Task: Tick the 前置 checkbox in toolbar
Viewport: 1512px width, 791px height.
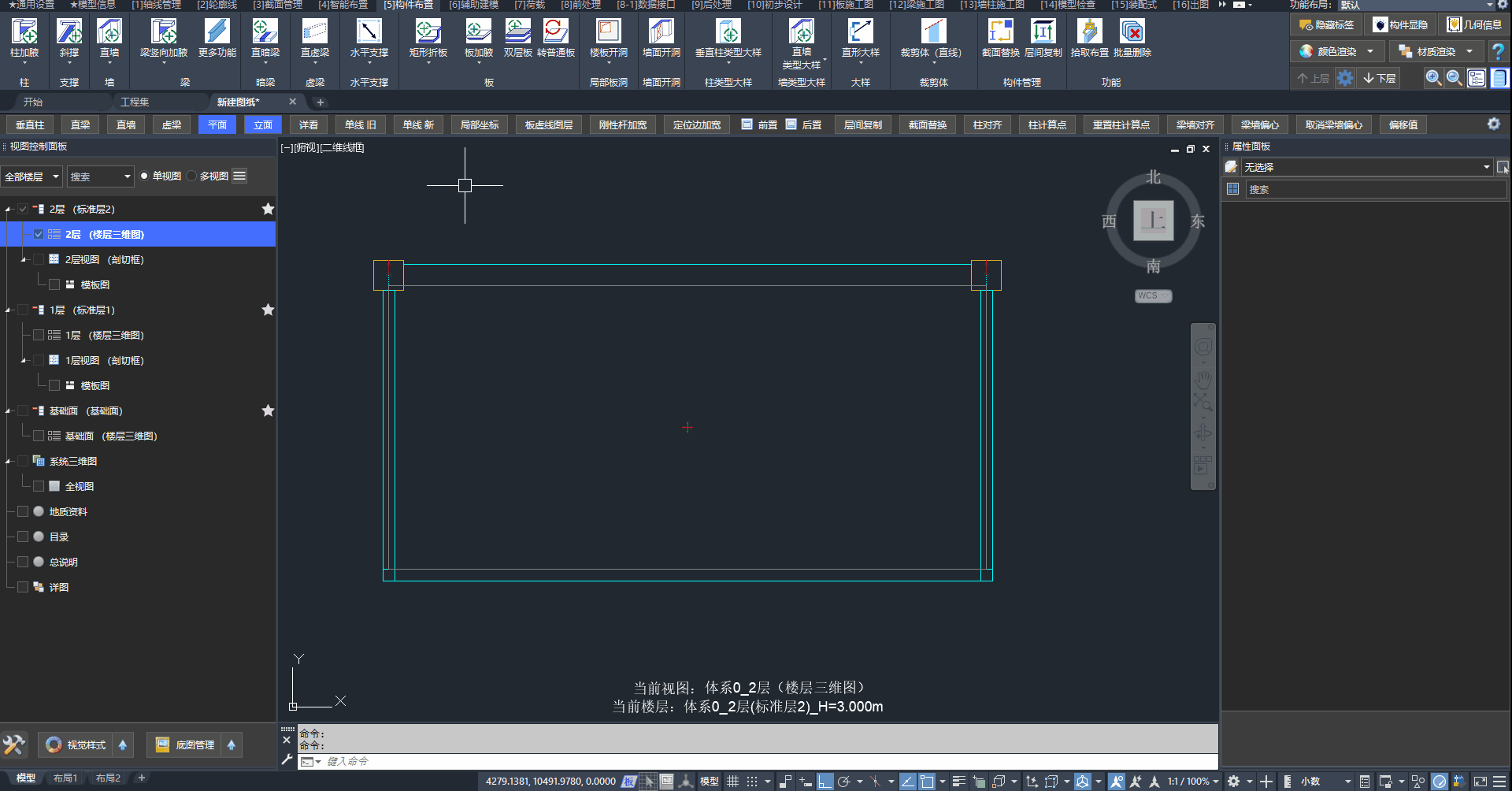Action: click(747, 124)
